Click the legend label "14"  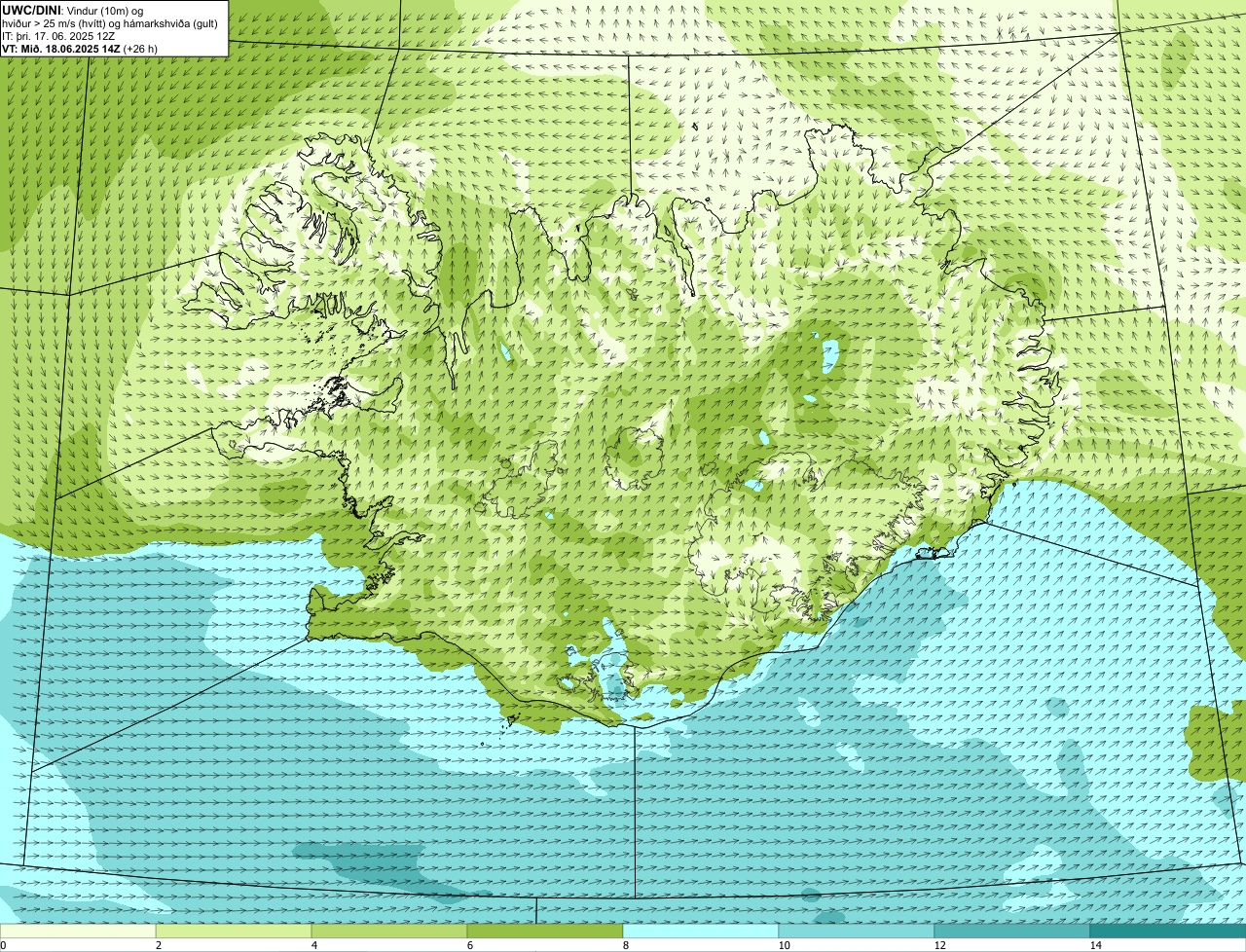[1095, 945]
